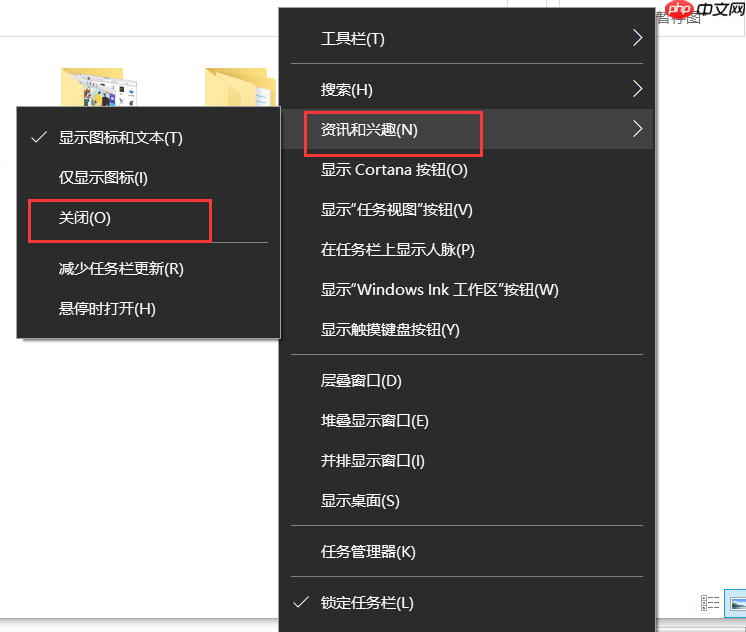Switch to details list view icon

pyautogui.click(x=710, y=602)
